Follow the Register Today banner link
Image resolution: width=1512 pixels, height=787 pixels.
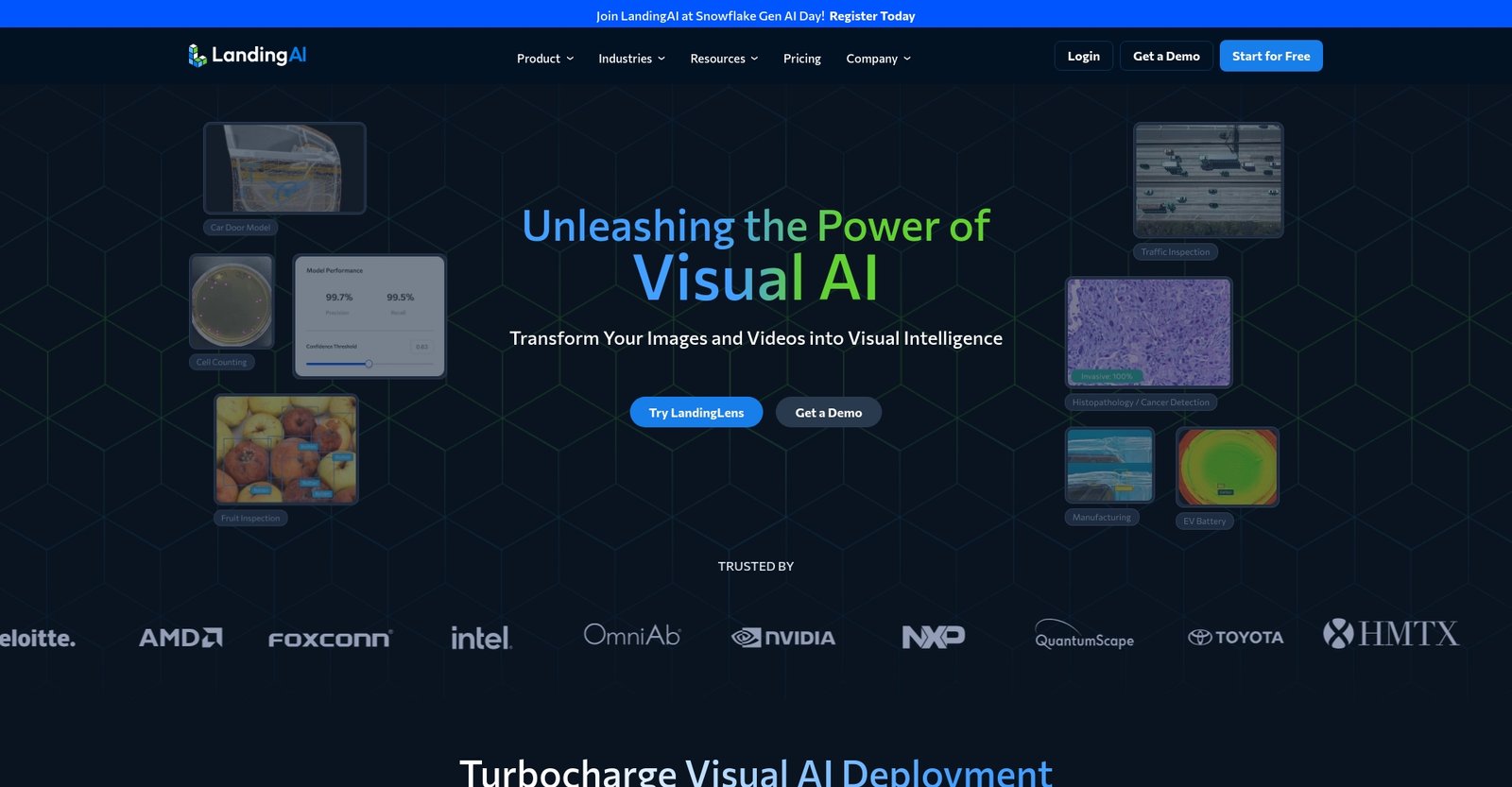[x=871, y=15]
